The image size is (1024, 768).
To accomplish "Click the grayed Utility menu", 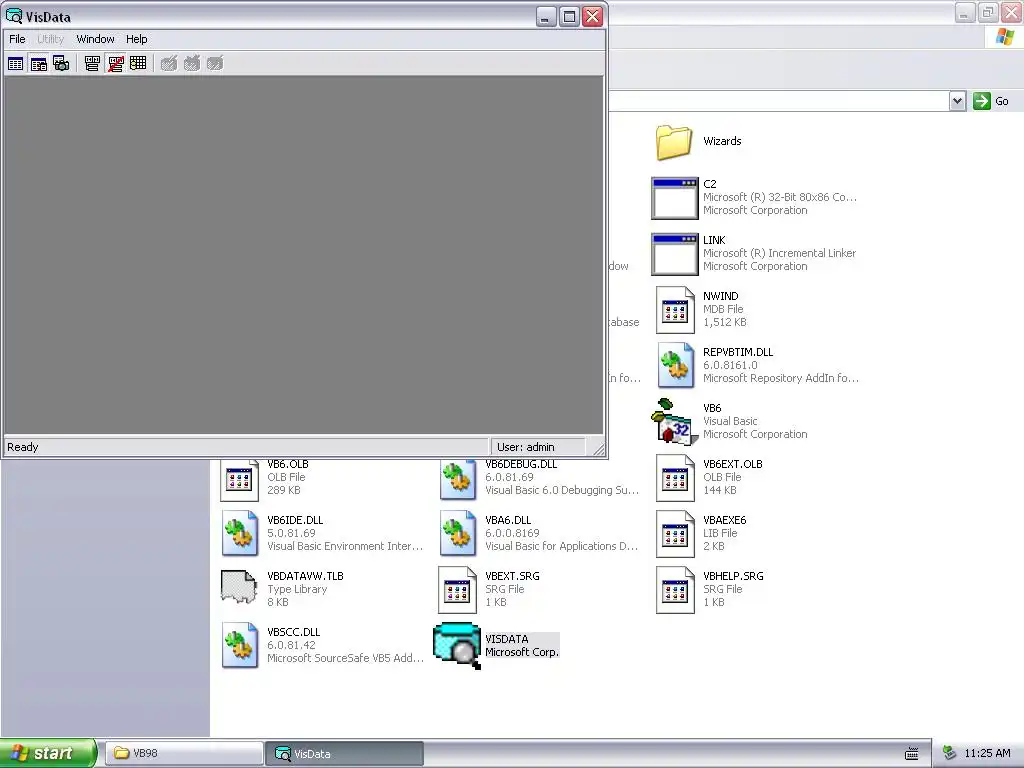I will coord(50,39).
